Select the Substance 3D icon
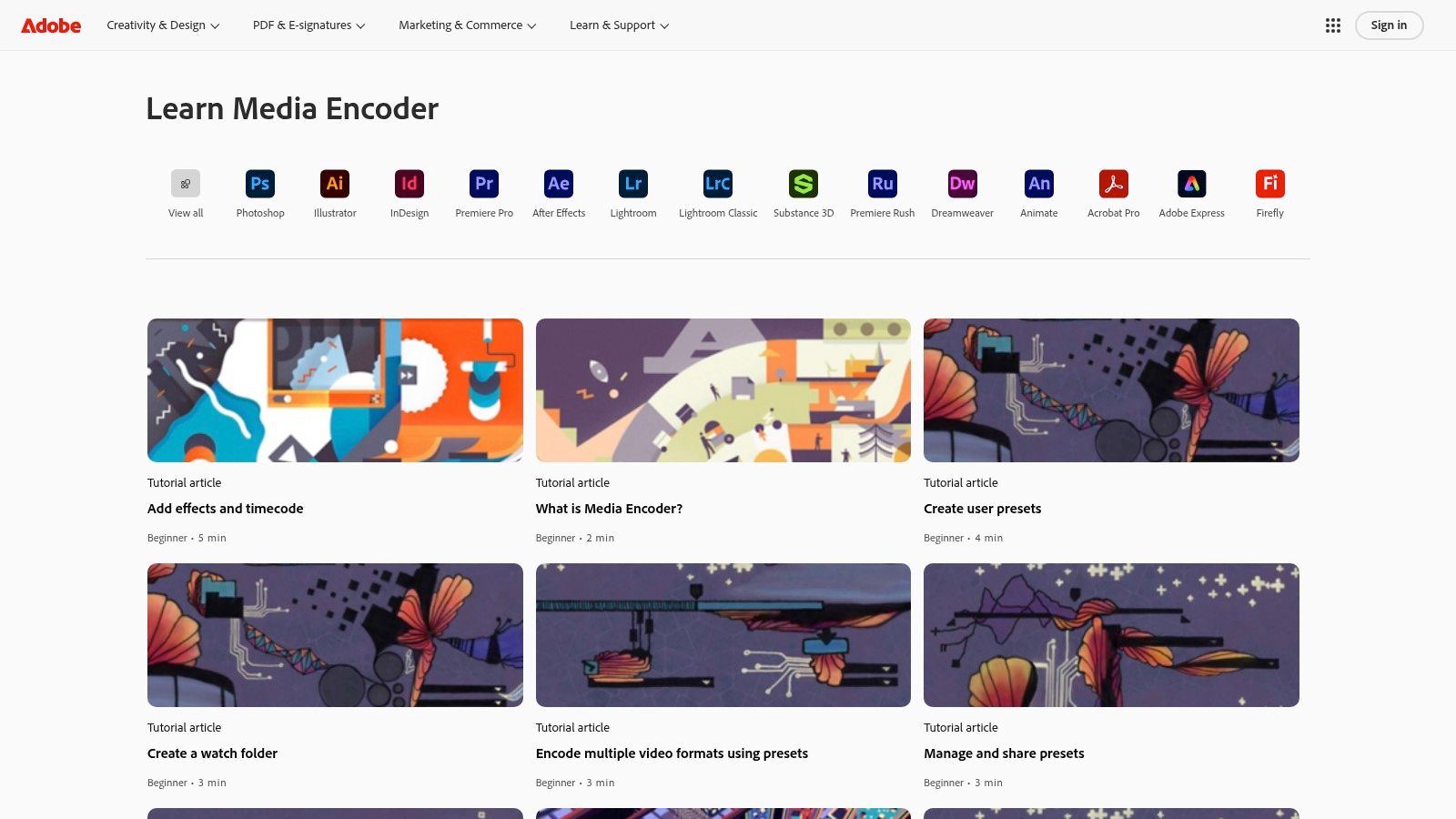Viewport: 1456px width, 819px height. click(x=803, y=184)
